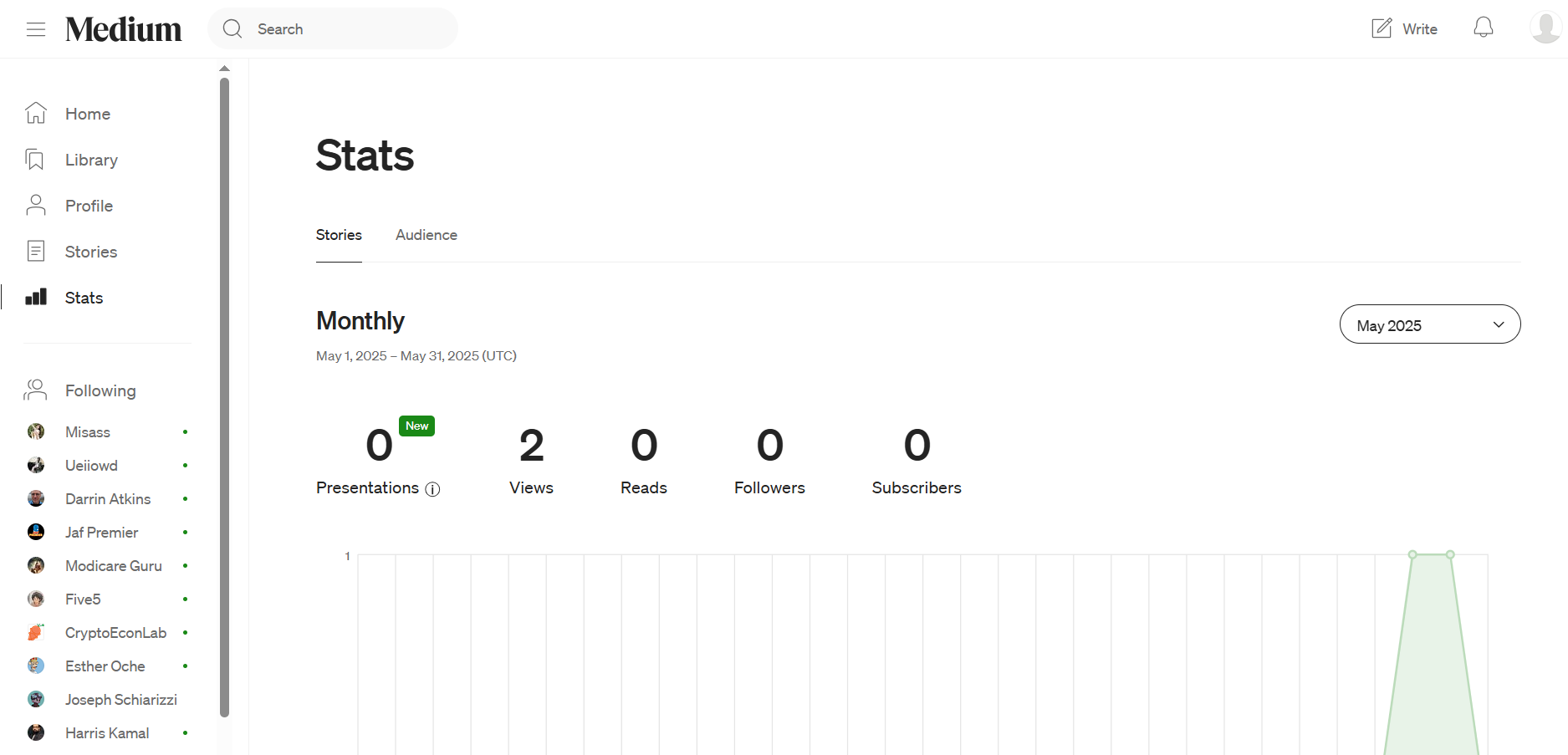
Task: Open the user profile avatar
Action: [1545, 28]
